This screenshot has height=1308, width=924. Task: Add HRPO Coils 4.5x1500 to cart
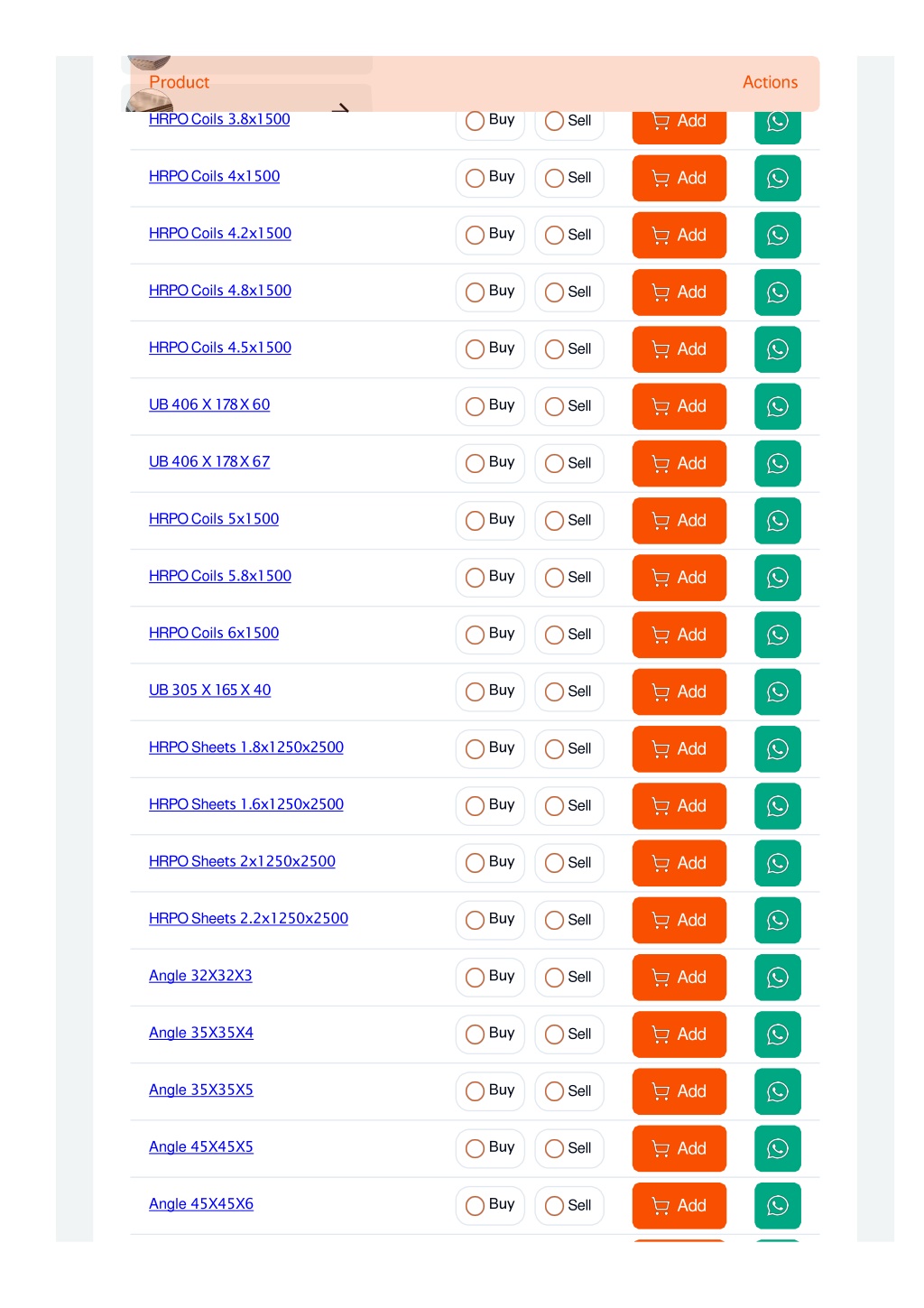[679, 349]
